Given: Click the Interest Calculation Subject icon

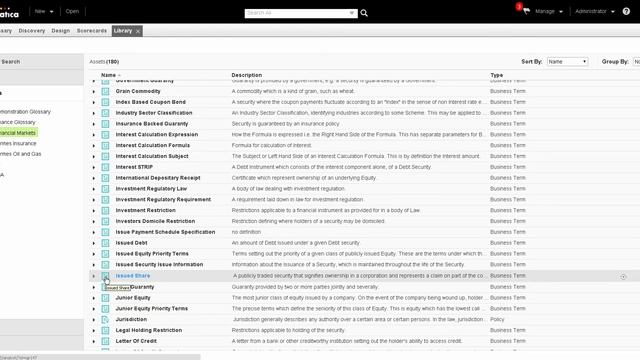Looking at the screenshot, I should 105,156.
